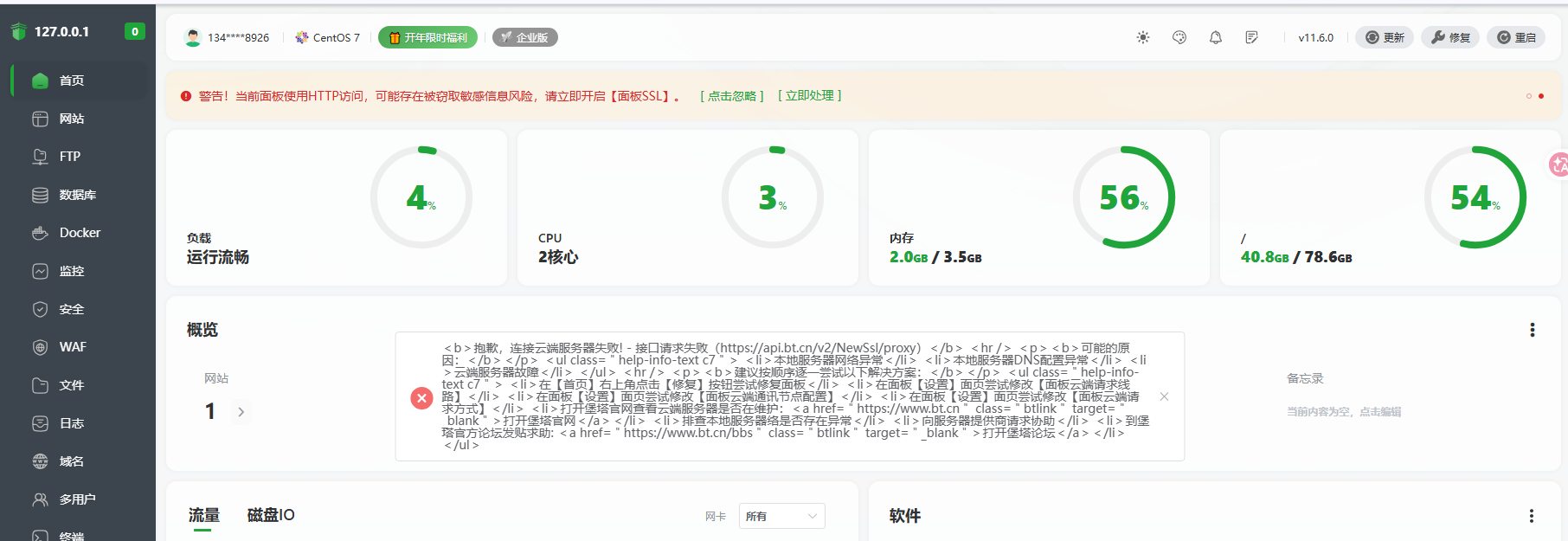Open the 网卡 所有 dropdown
Screen dimensions: 1568x541
781,516
